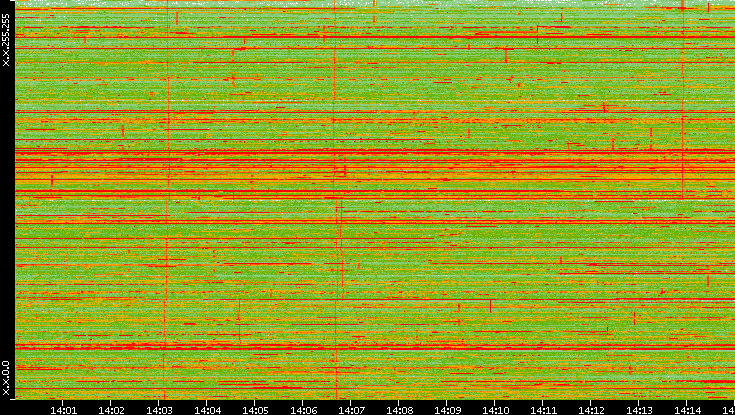Select the 14:10 time axis label
Viewport: 735px width, 415px height.
(495, 410)
